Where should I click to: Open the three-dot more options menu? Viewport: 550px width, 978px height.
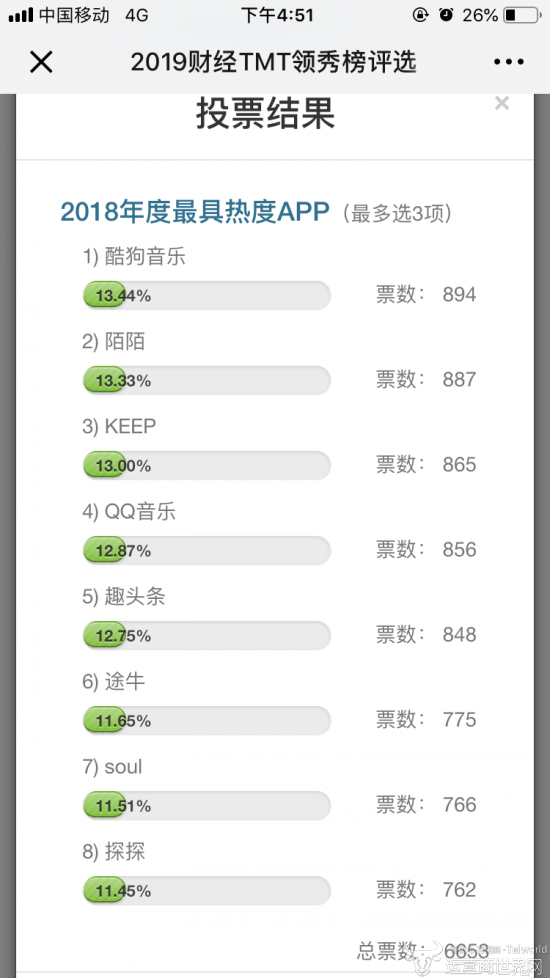tap(509, 62)
